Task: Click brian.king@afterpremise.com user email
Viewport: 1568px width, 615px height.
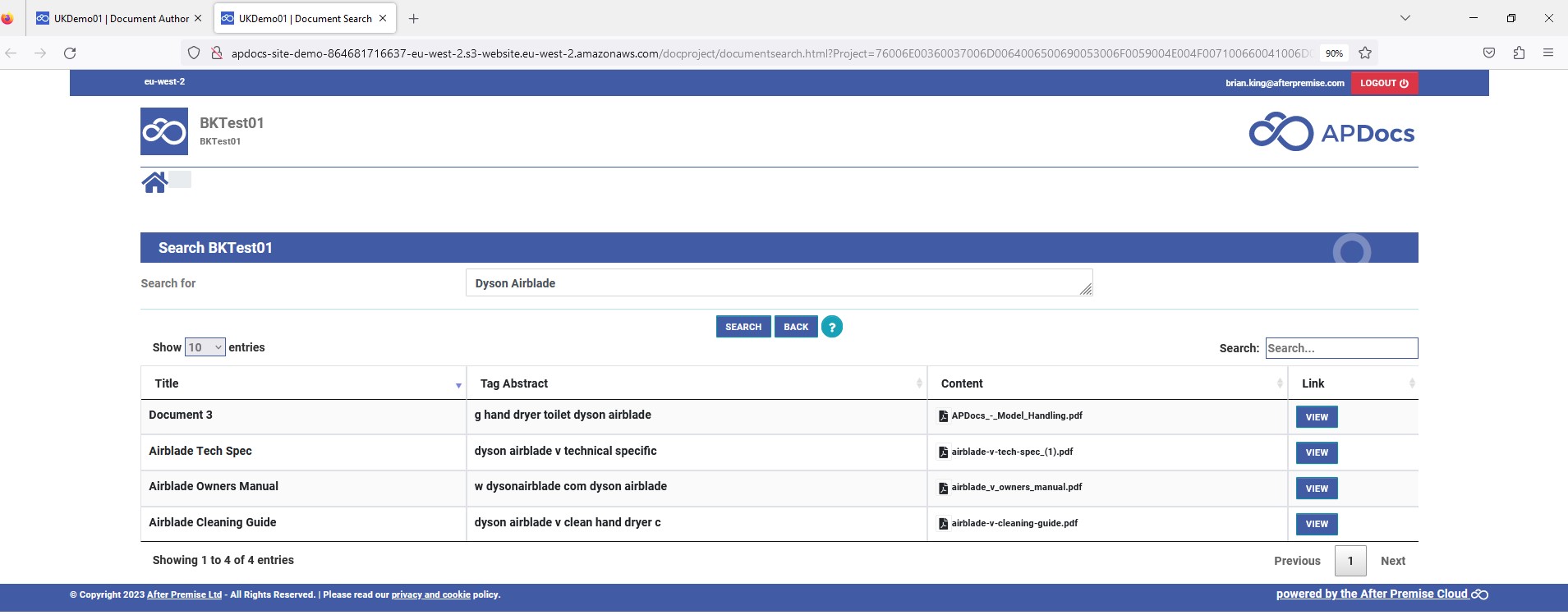Action: [x=1285, y=83]
